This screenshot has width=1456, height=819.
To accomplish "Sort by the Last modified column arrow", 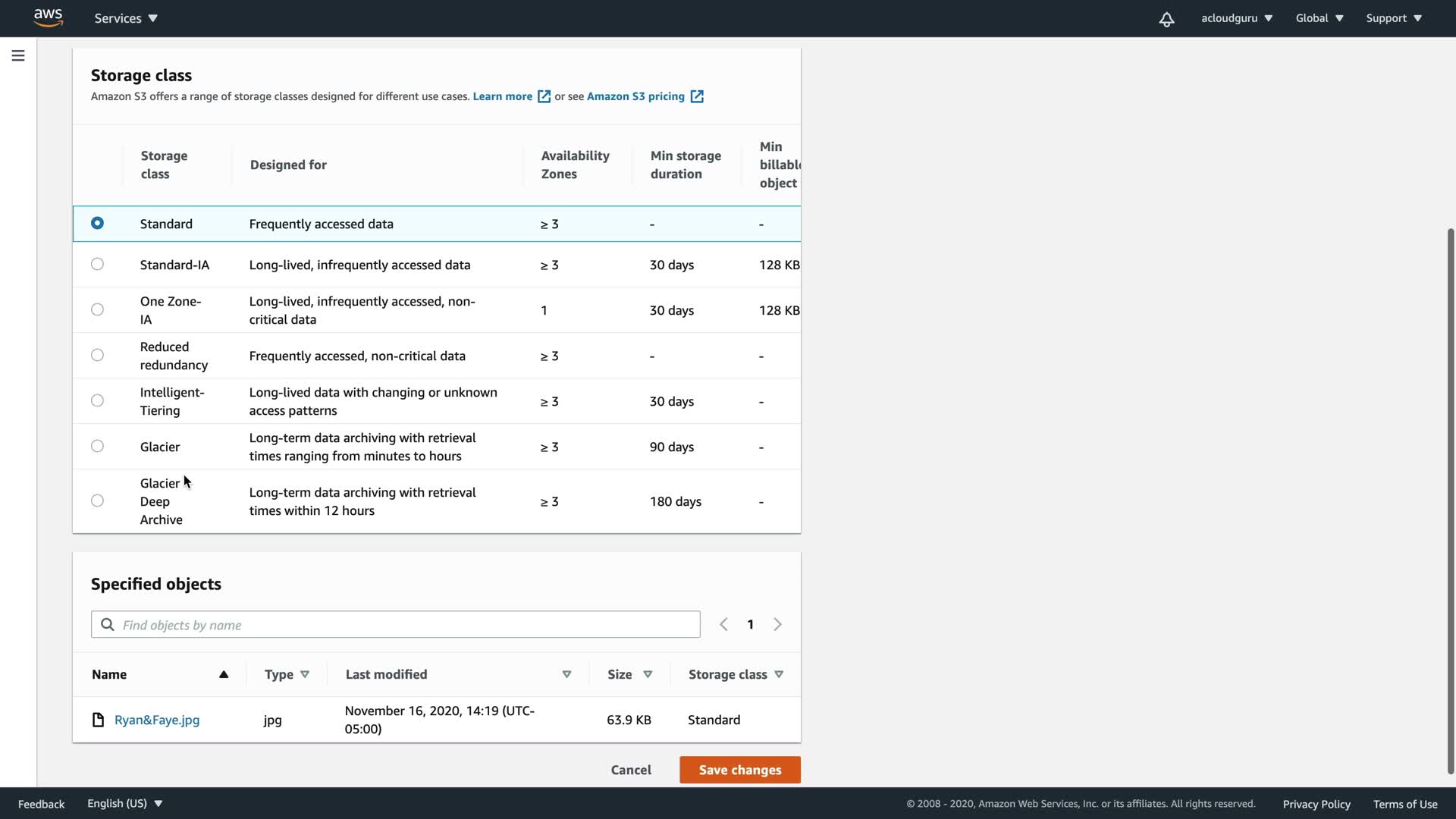I will tap(566, 674).
